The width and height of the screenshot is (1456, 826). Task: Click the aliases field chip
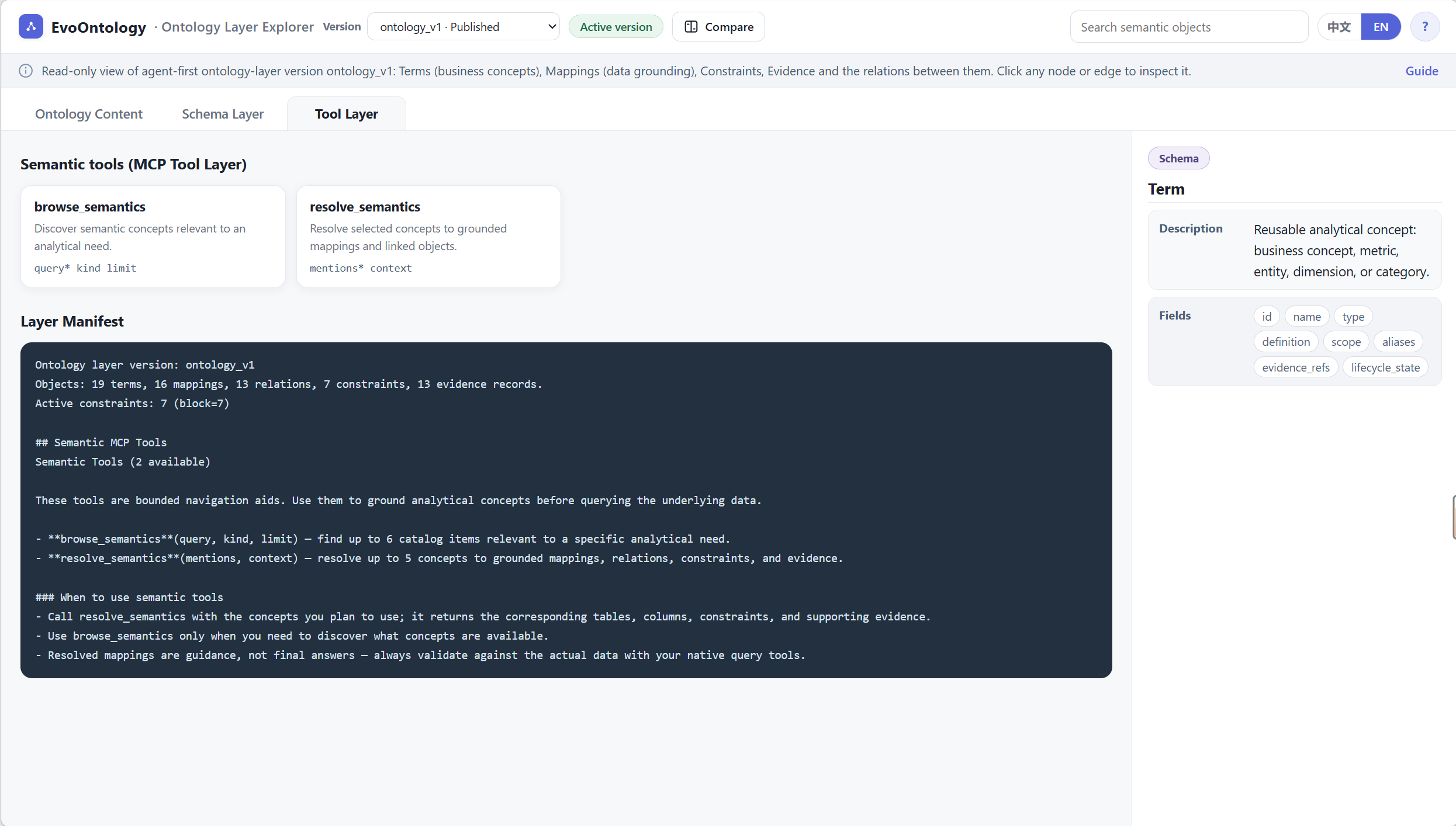coord(1398,342)
